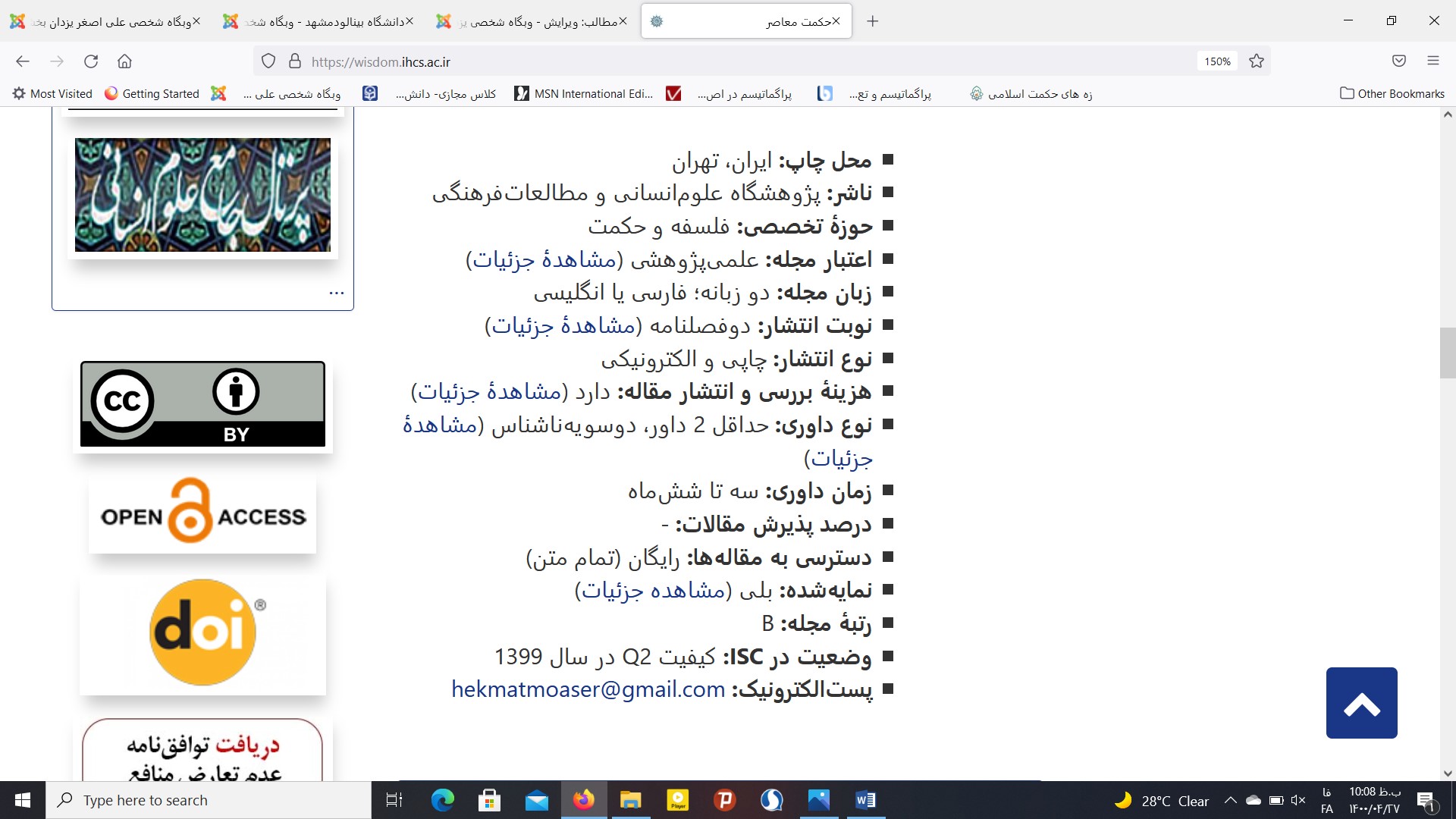
Task: Open File Explorer from the taskbar
Action: pos(631,799)
